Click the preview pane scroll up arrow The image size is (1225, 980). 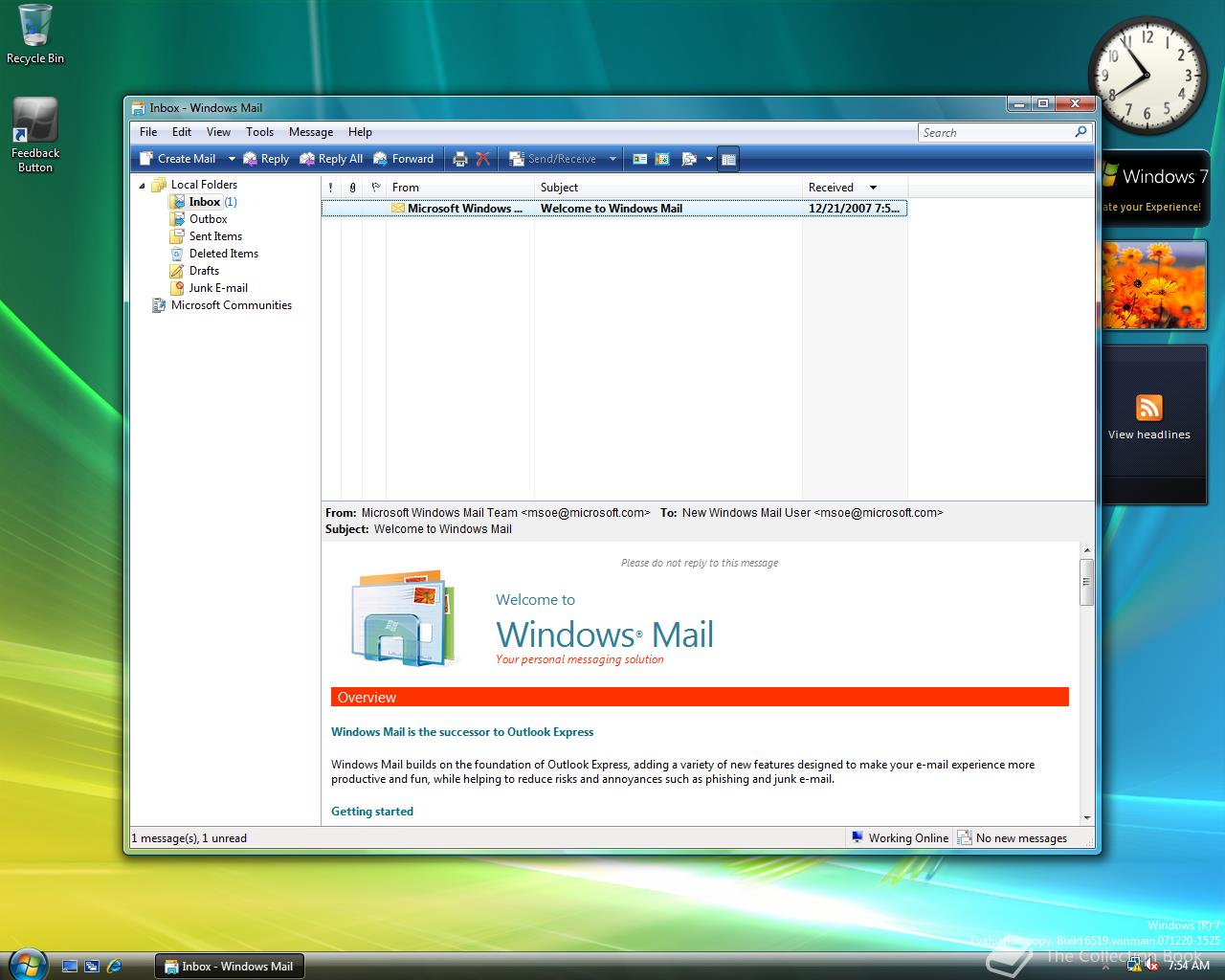1086,550
